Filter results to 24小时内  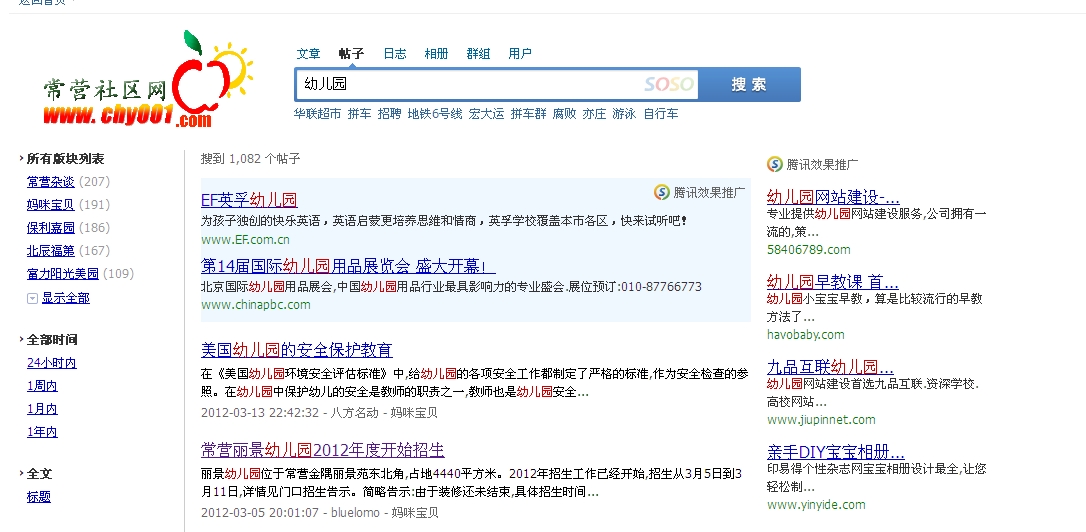[52, 363]
